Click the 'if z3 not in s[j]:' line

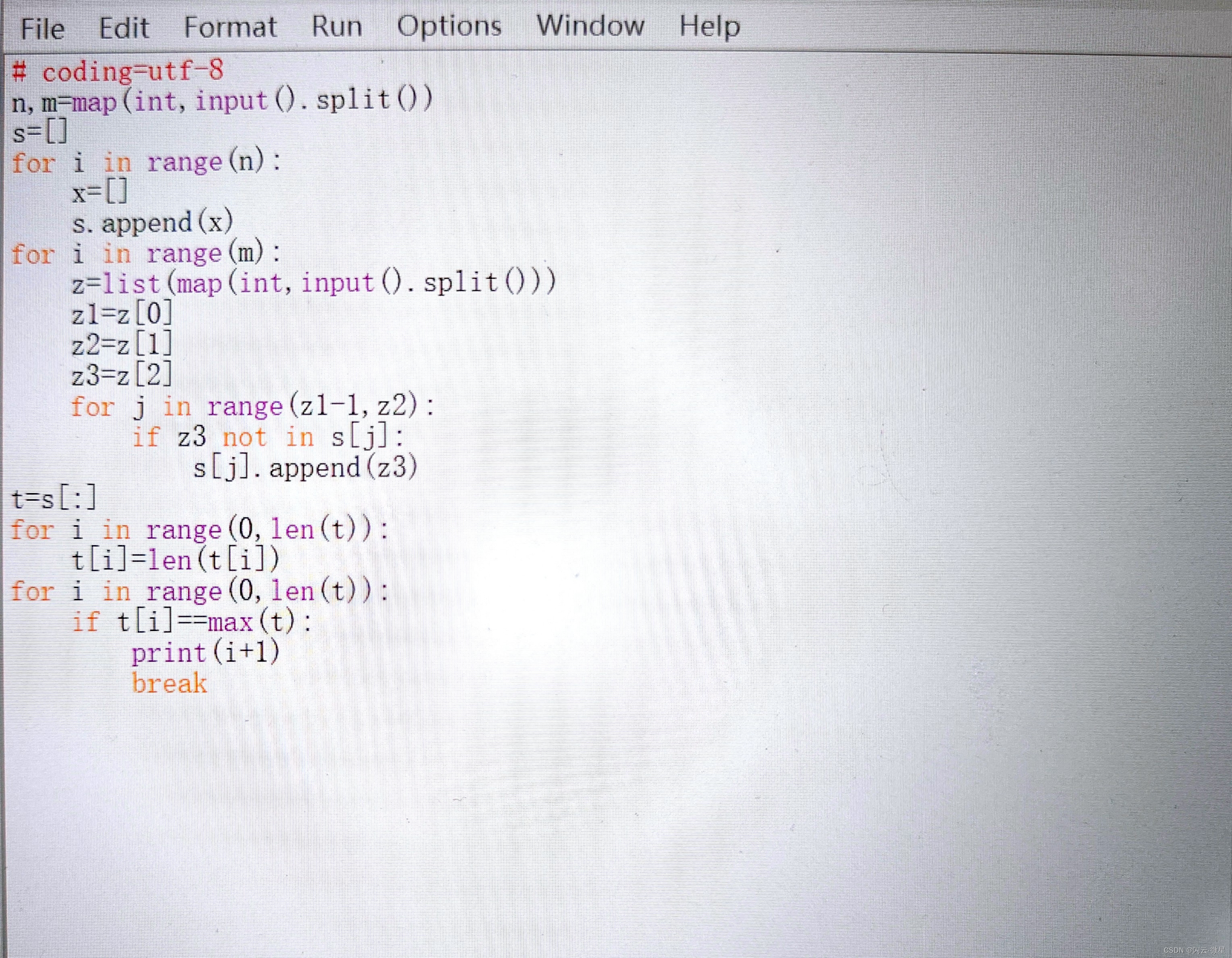268,437
